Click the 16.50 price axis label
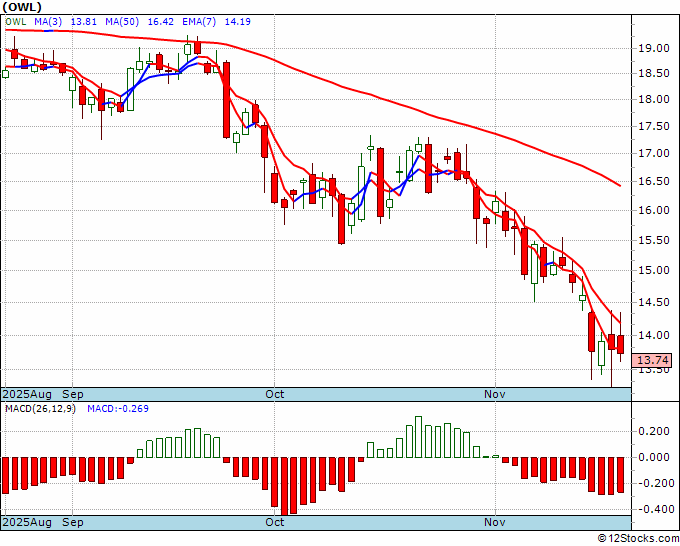The height and width of the screenshot is (546, 680). 654,181
